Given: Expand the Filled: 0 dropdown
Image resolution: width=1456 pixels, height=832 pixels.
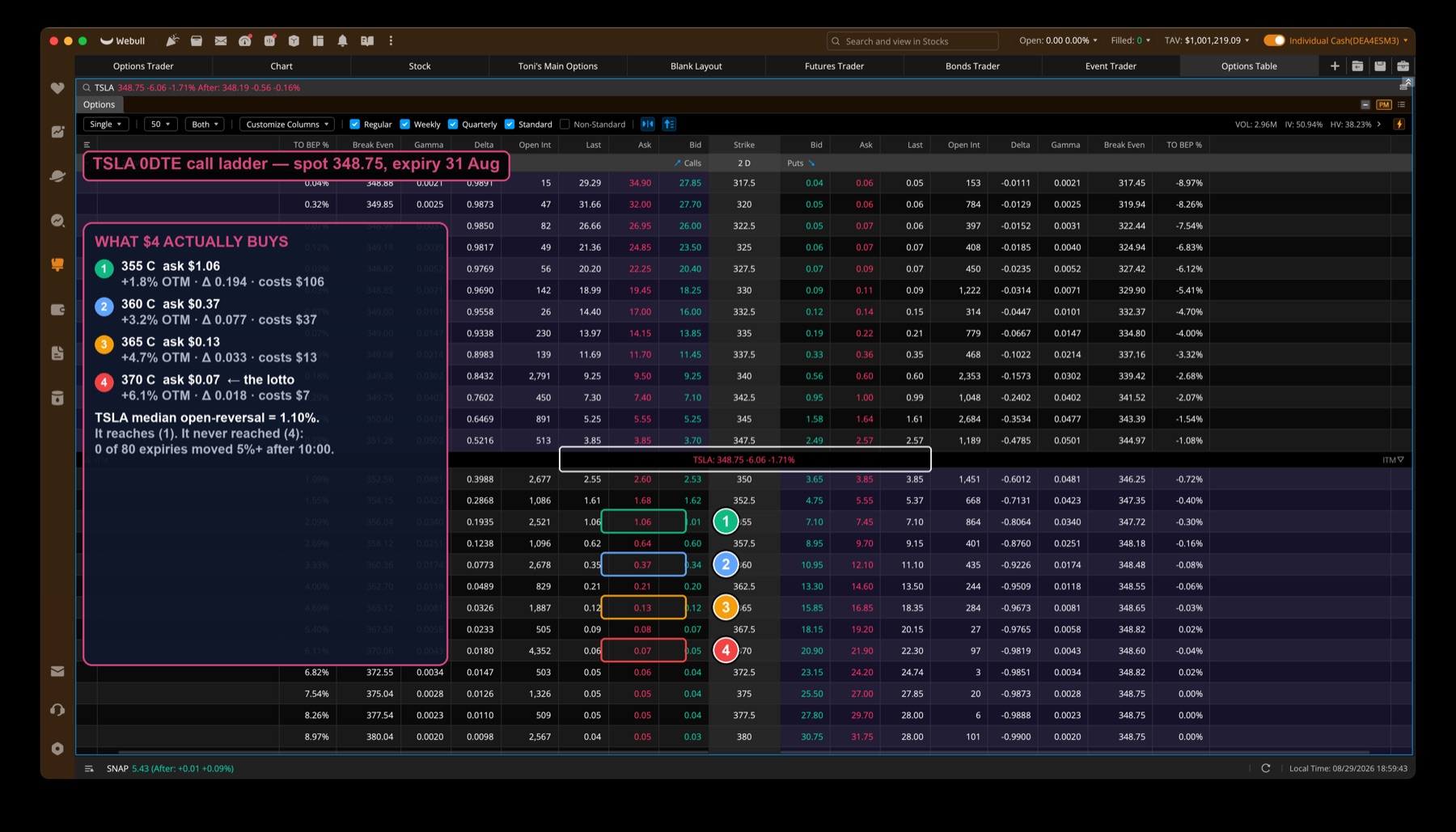Looking at the screenshot, I should [x=1130, y=40].
